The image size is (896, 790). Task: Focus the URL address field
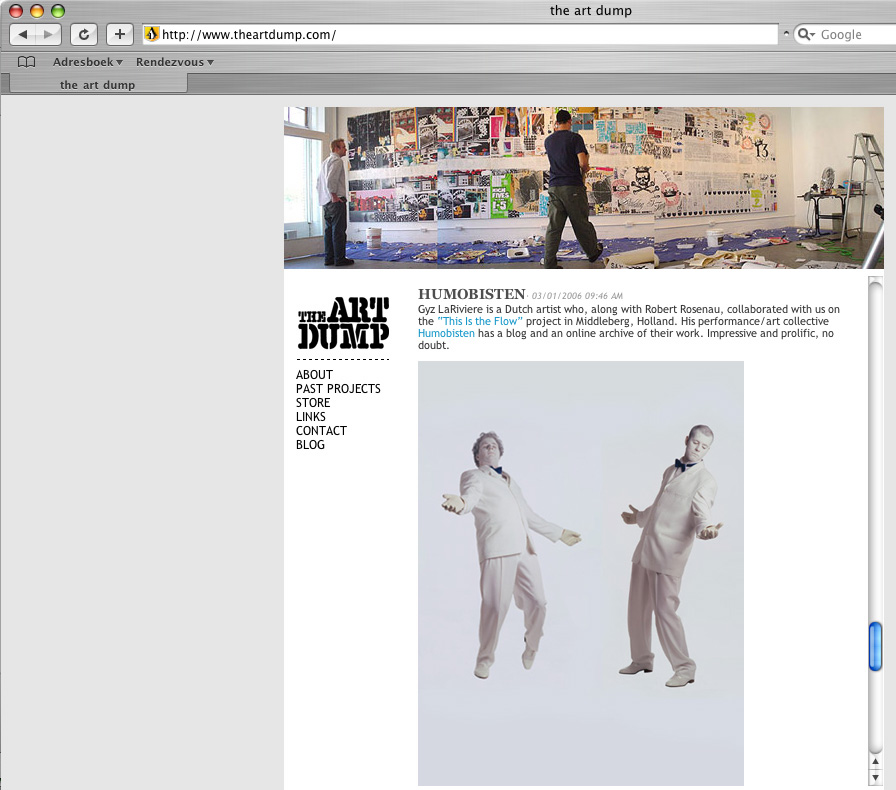(460, 34)
